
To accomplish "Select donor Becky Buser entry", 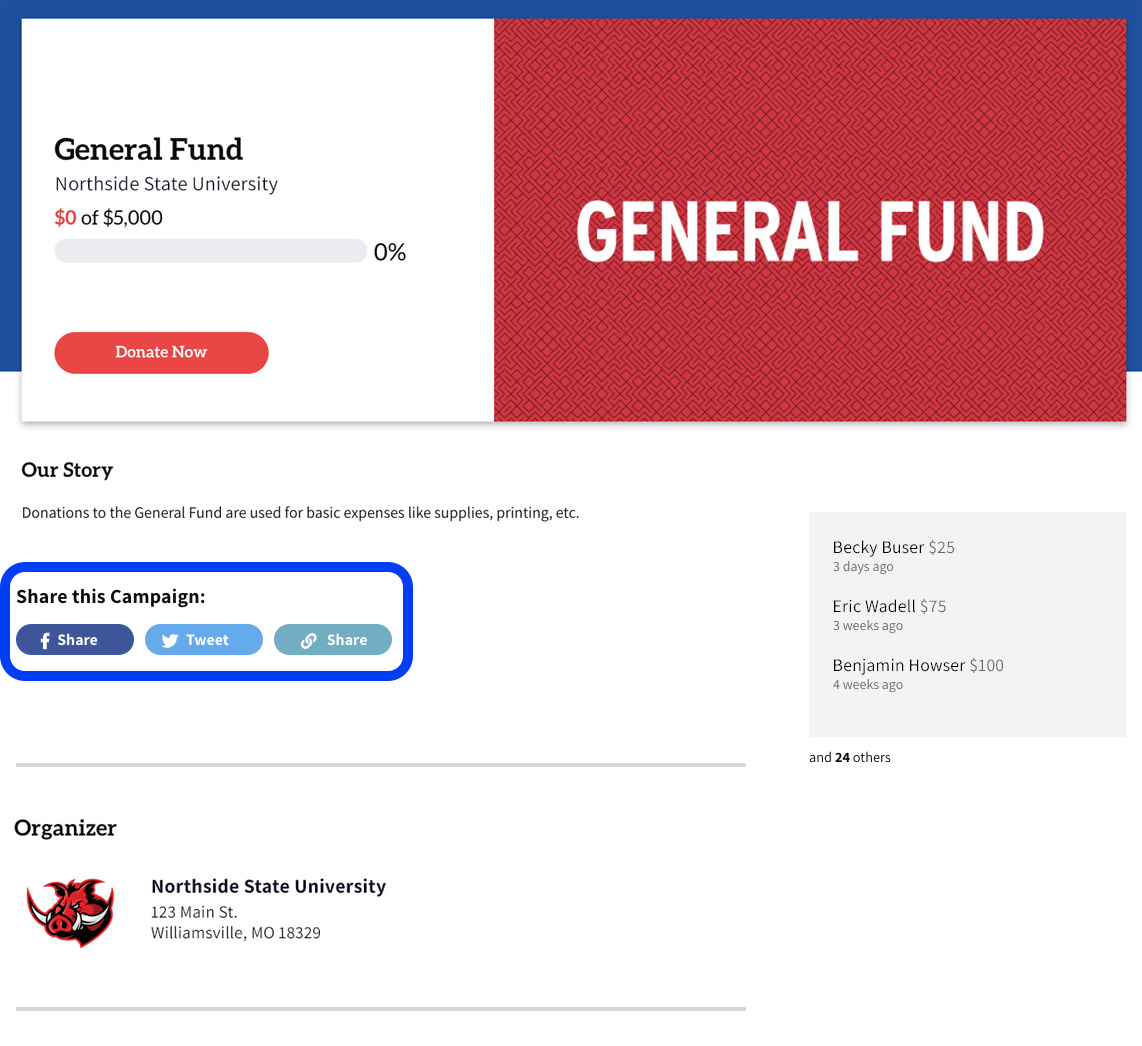I will coord(894,556).
